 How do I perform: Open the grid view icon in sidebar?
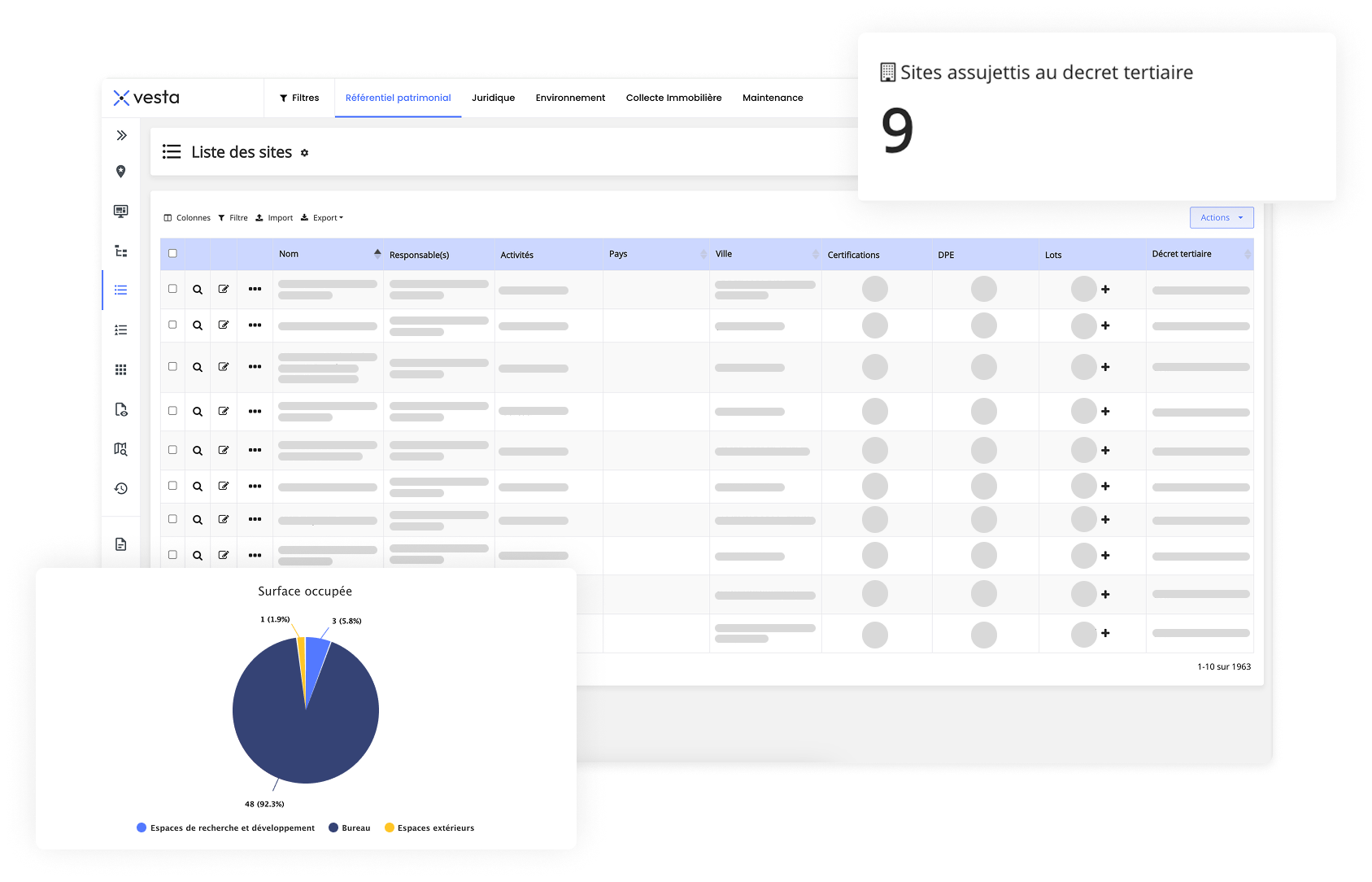click(121, 370)
